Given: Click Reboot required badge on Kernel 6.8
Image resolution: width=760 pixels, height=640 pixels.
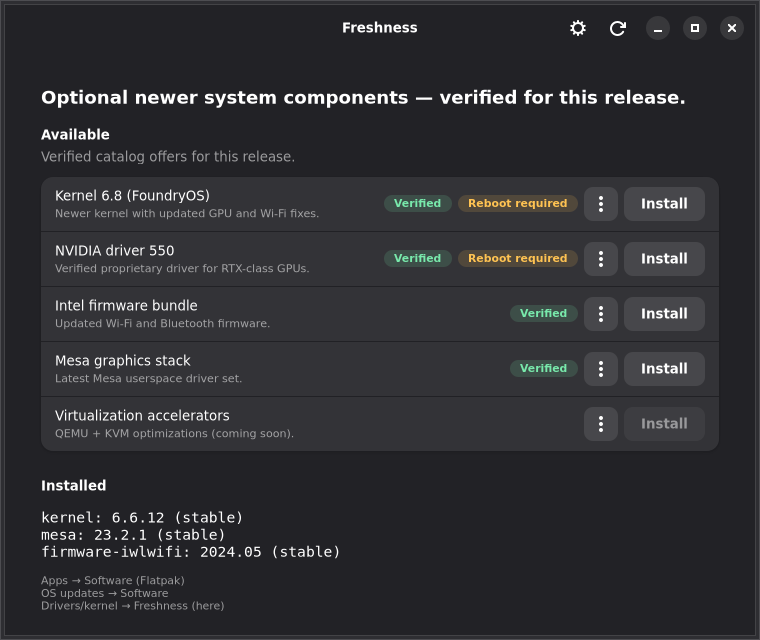Looking at the screenshot, I should [517, 204].
